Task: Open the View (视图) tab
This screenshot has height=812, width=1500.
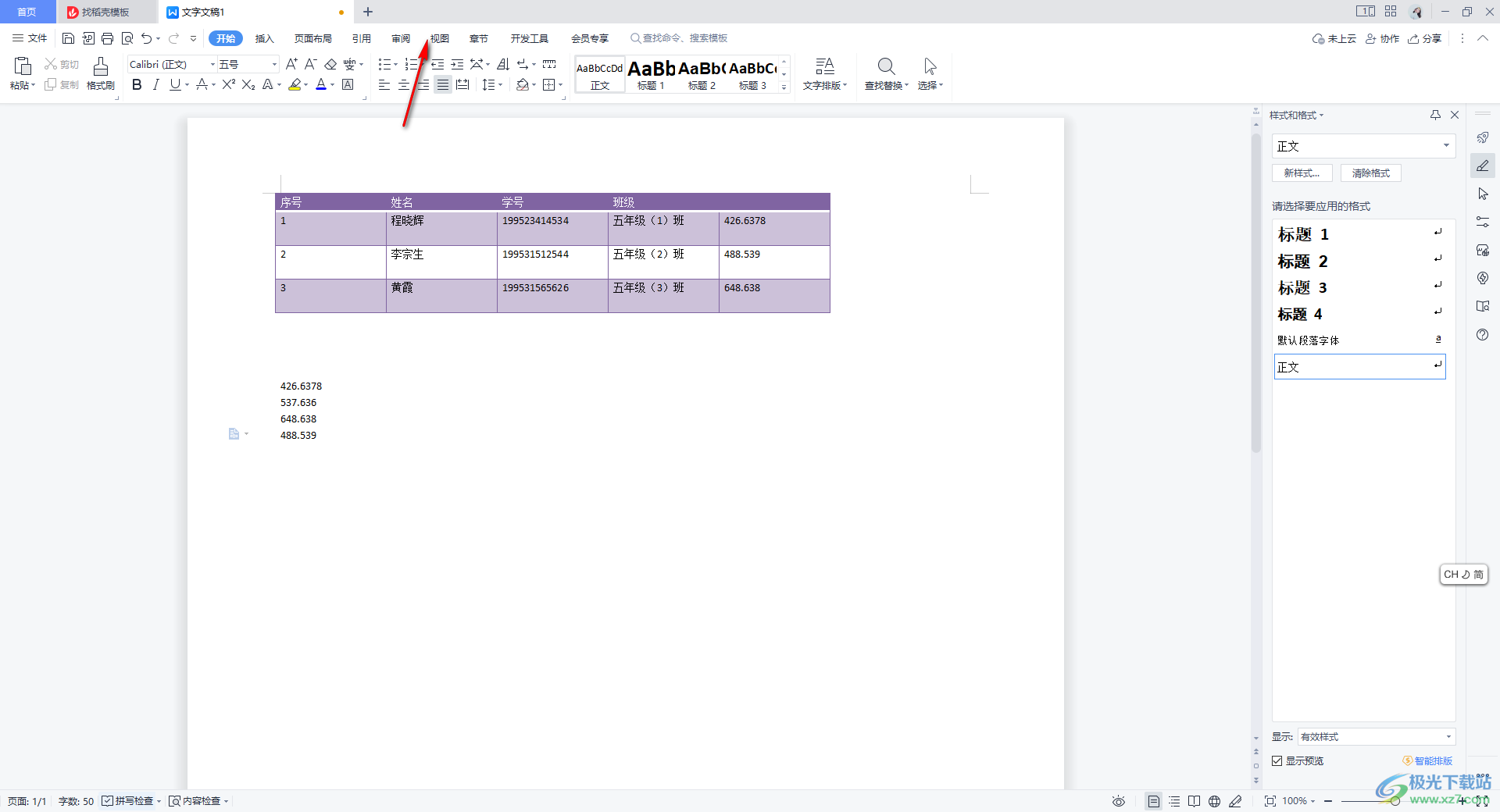Action: tap(440, 38)
